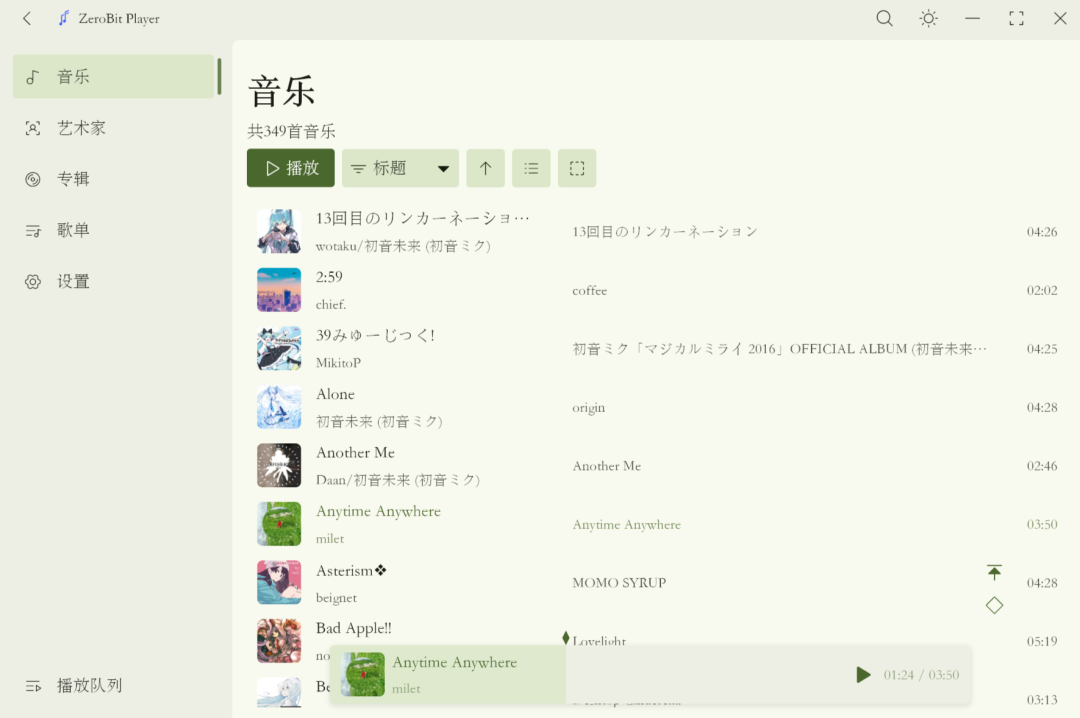Resume playback in the mini player
Viewport: 1080px width, 718px height.
863,675
